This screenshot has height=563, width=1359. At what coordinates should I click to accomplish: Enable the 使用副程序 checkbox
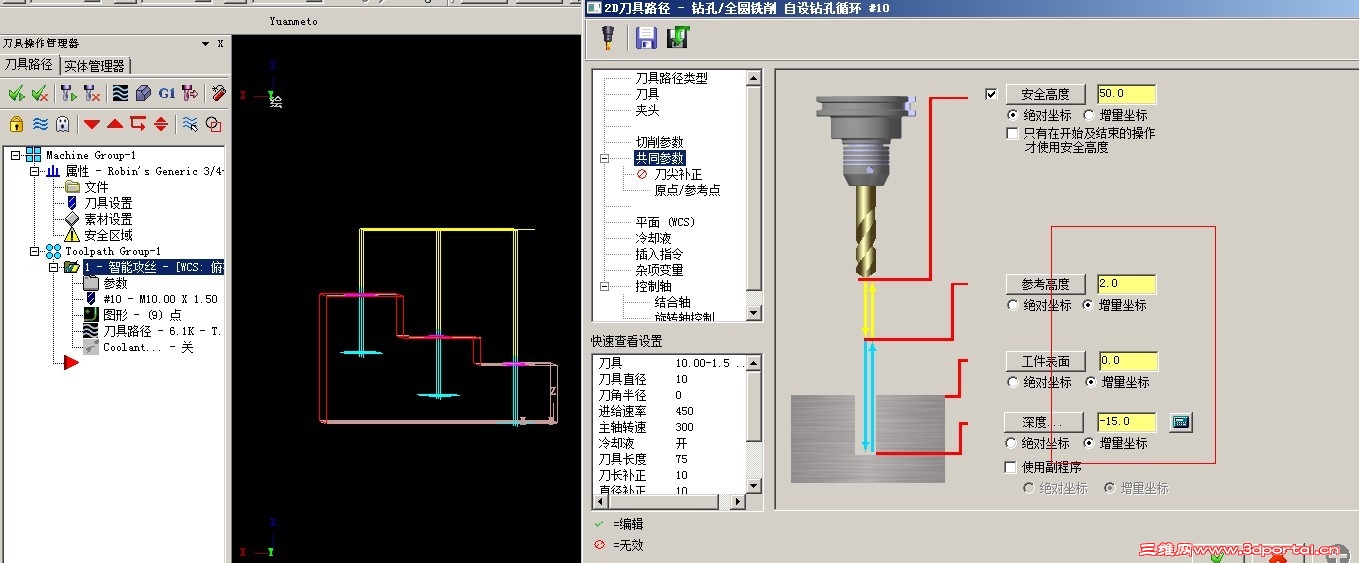coord(1011,467)
